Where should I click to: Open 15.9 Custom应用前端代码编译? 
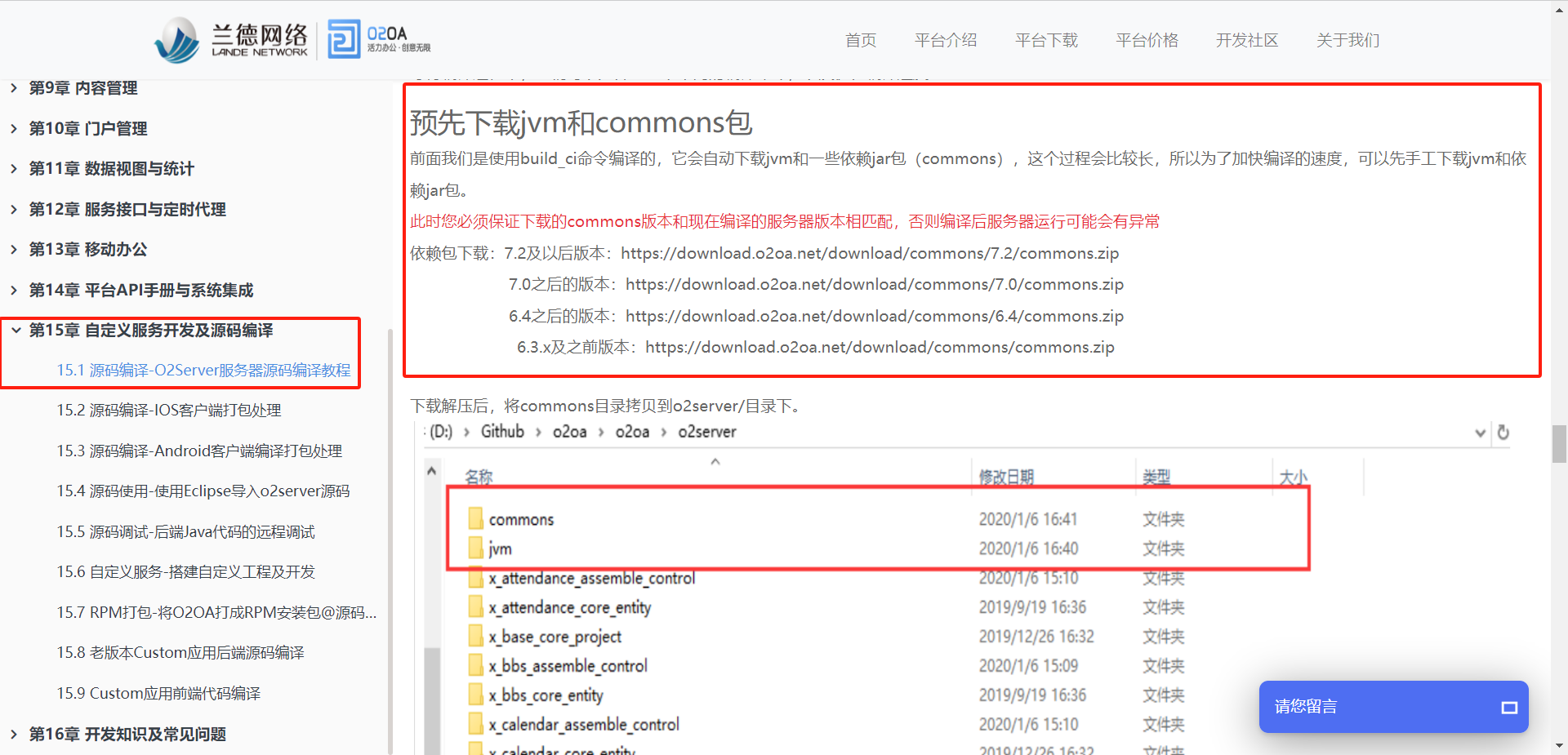pyautogui.click(x=158, y=693)
